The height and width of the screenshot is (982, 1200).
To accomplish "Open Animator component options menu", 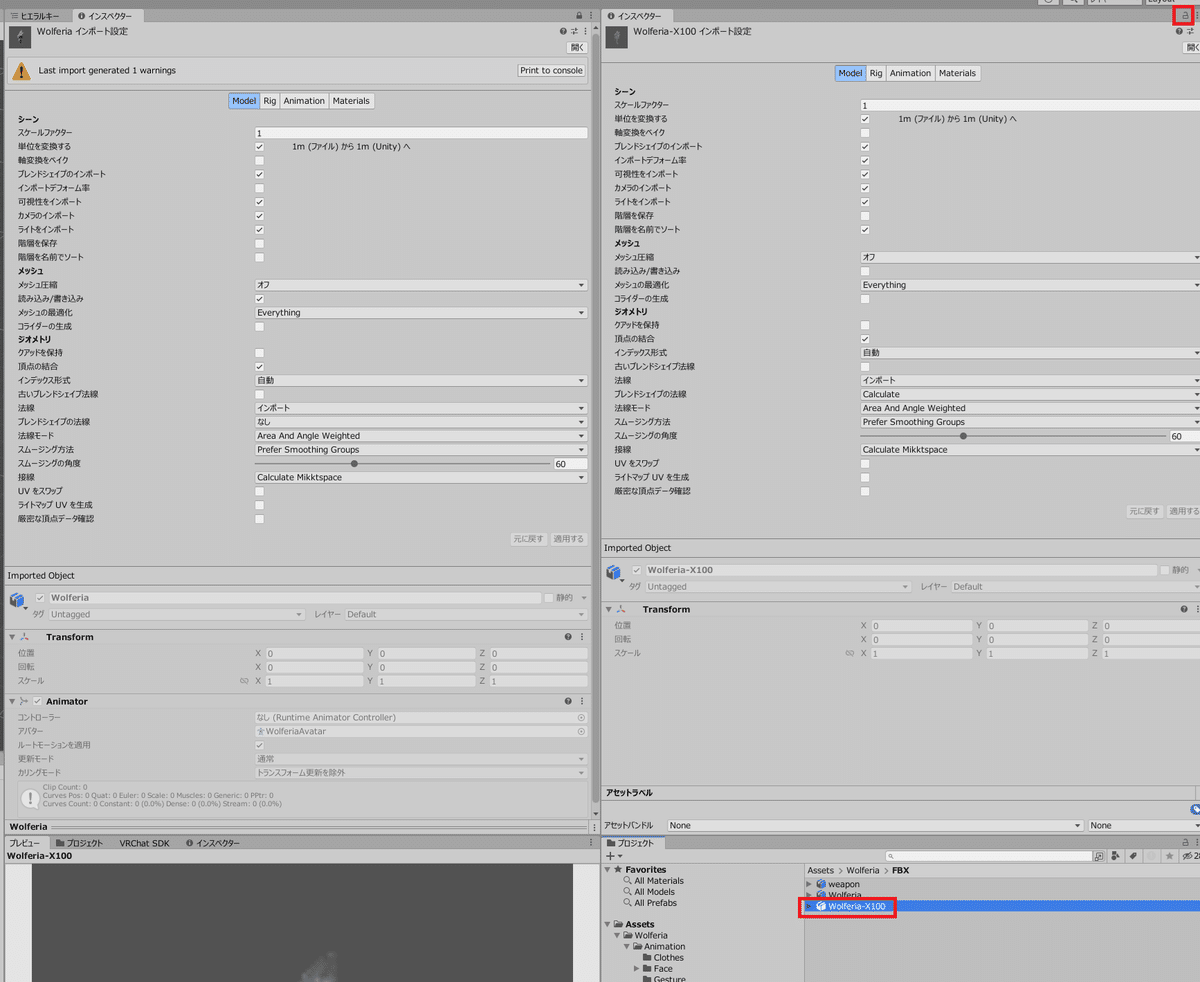I will (x=583, y=702).
